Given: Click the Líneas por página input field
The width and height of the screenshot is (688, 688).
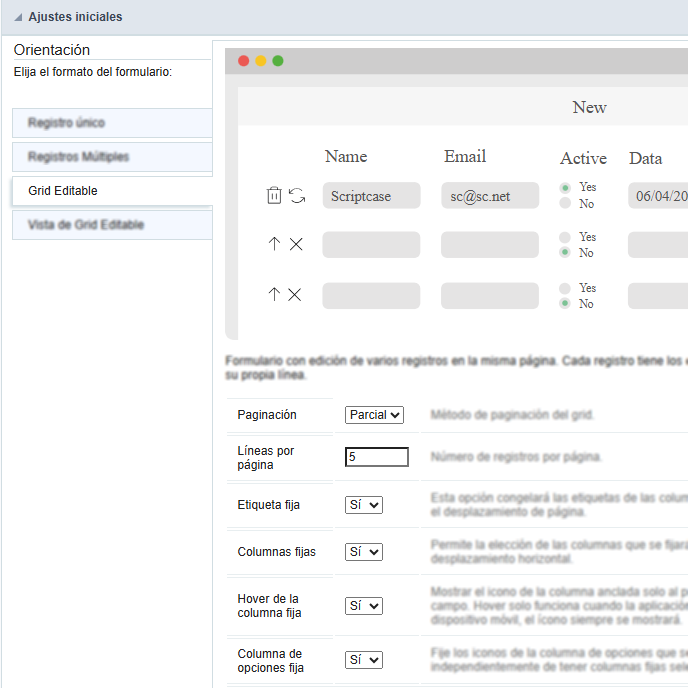Looking at the screenshot, I should point(377,457).
